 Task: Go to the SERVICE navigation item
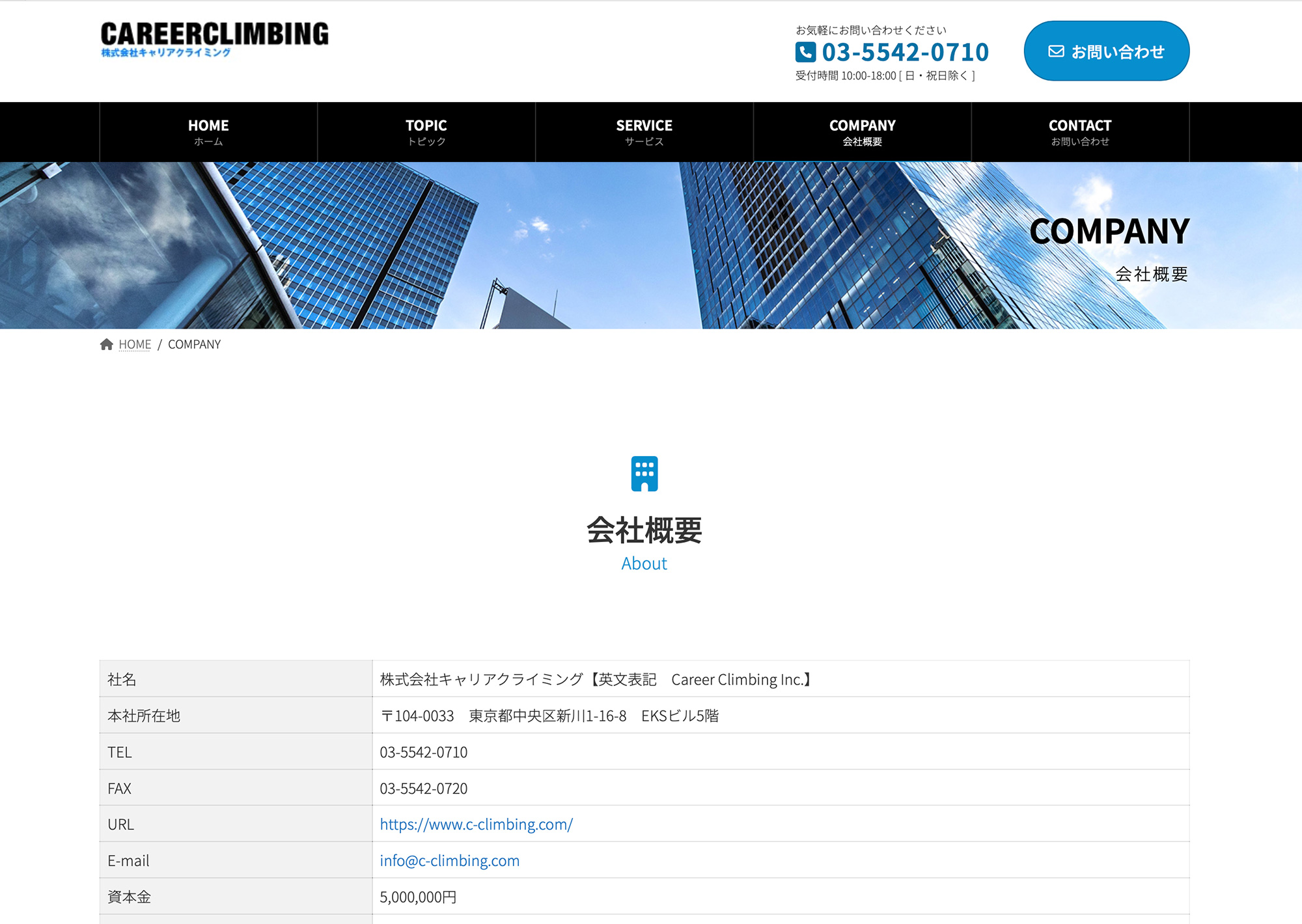click(644, 132)
